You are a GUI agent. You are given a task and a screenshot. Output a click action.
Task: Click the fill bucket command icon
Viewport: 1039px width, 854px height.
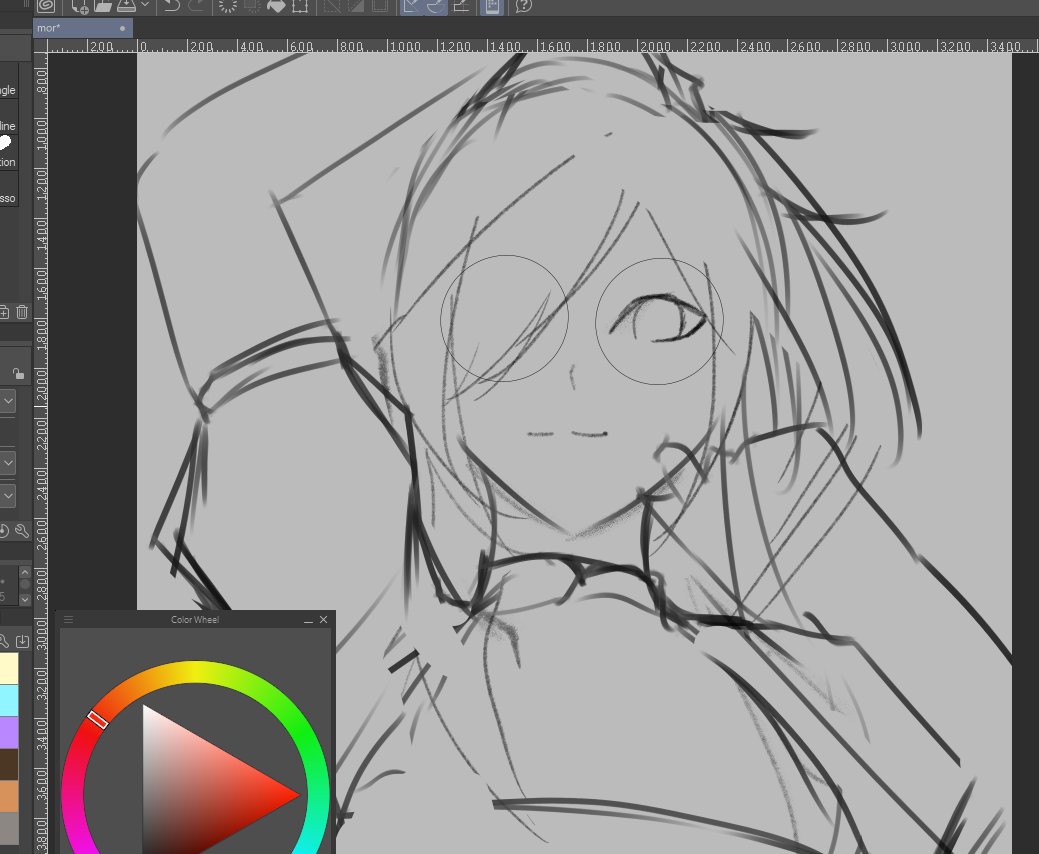click(276, 6)
